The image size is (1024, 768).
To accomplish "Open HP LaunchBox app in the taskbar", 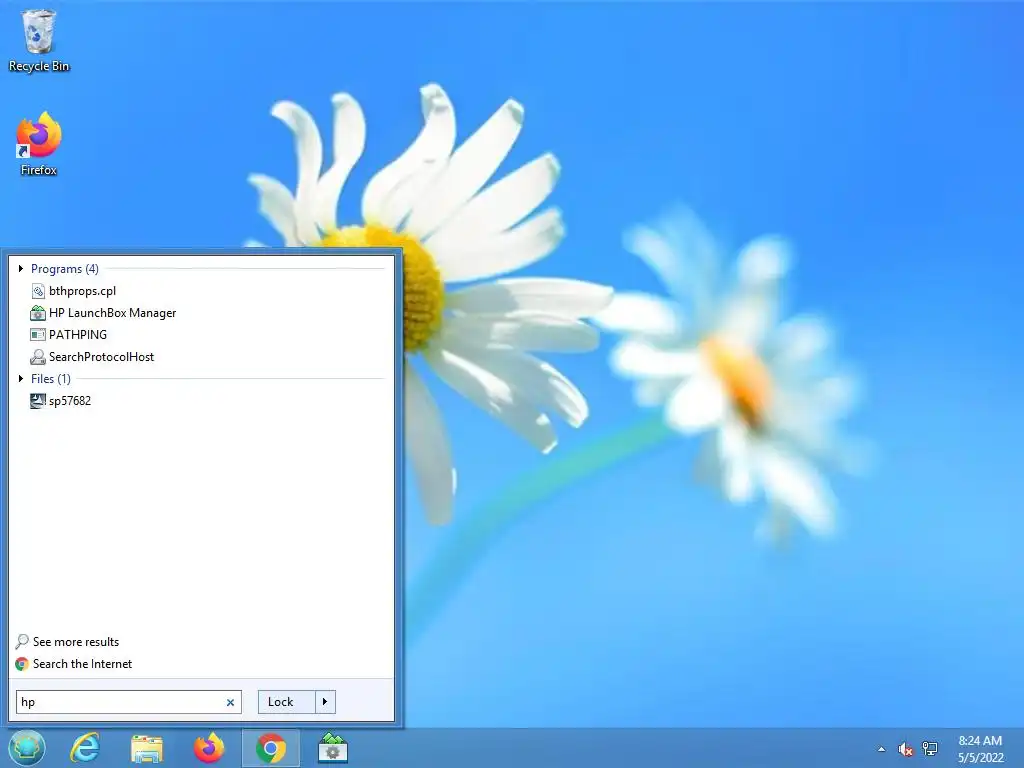I will 332,748.
